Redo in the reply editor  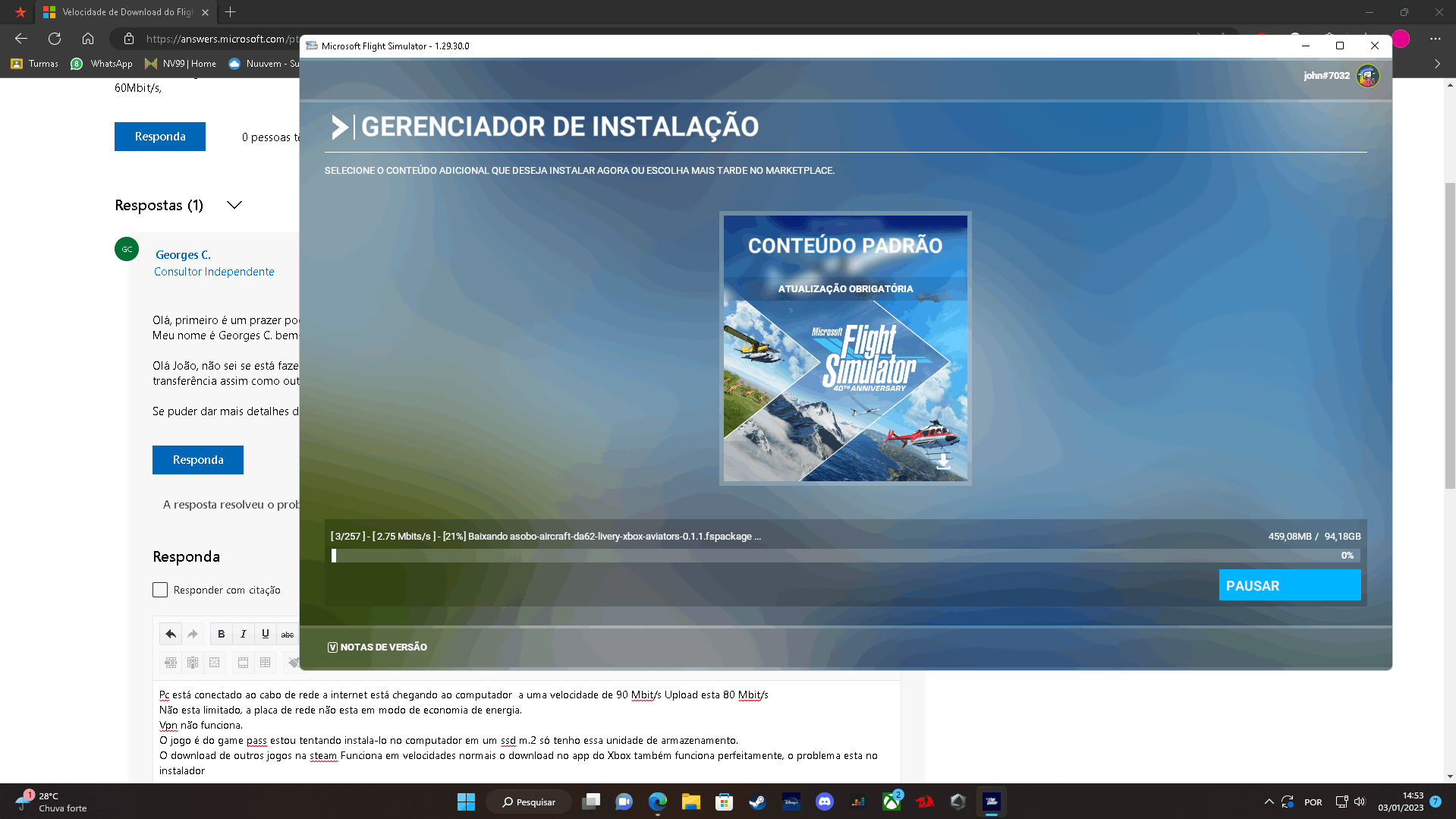(x=193, y=634)
